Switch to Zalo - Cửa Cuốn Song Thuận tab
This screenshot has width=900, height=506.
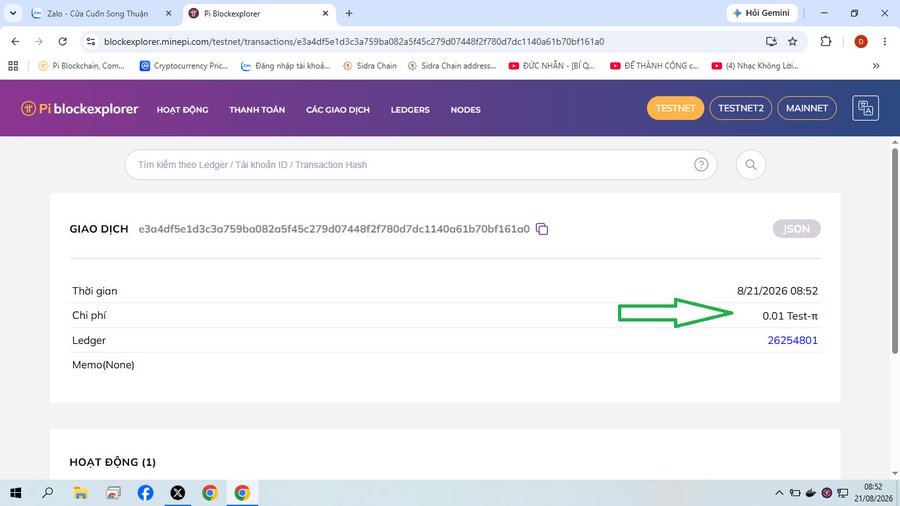coord(98,13)
